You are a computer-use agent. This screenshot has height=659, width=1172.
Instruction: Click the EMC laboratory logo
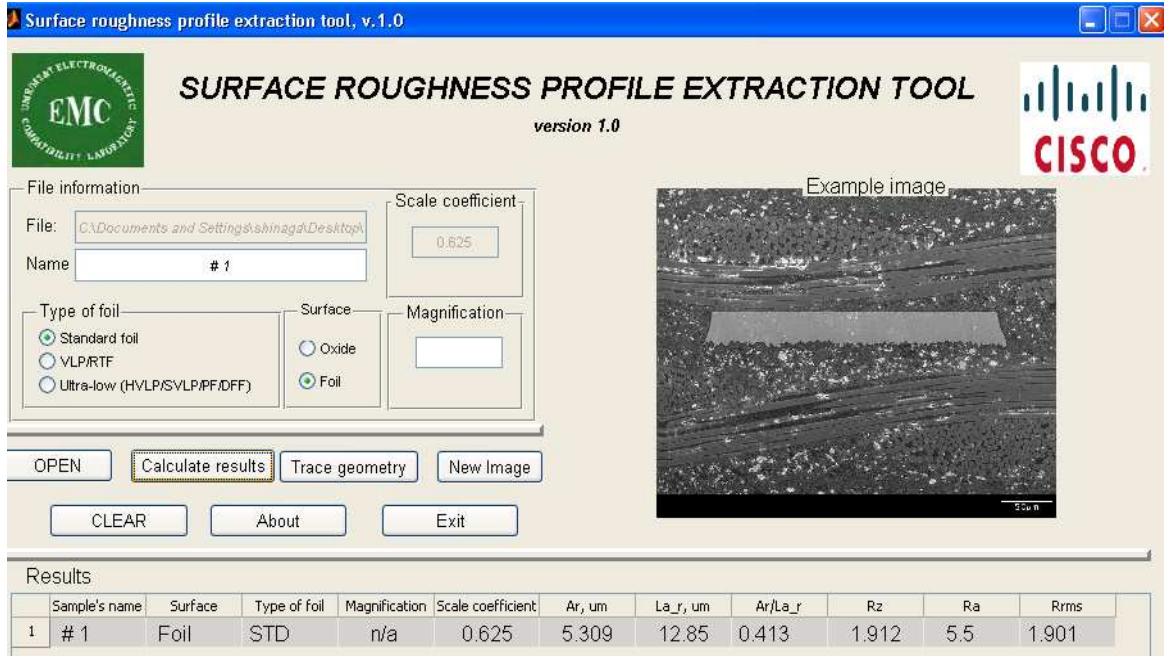[x=78, y=110]
